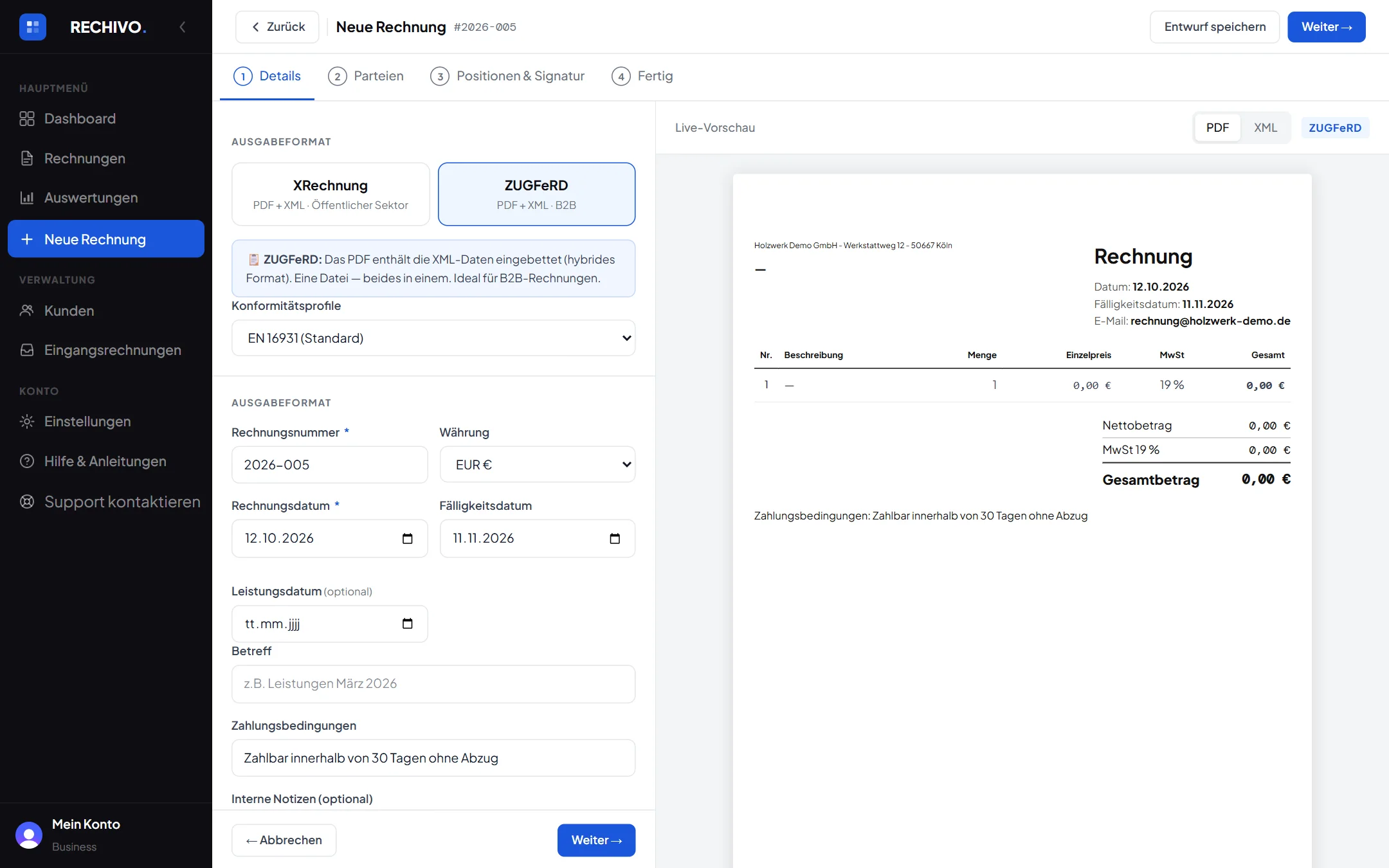This screenshot has height=868, width=1389.
Task: Click the Rechnungen document icon
Action: tap(27, 158)
